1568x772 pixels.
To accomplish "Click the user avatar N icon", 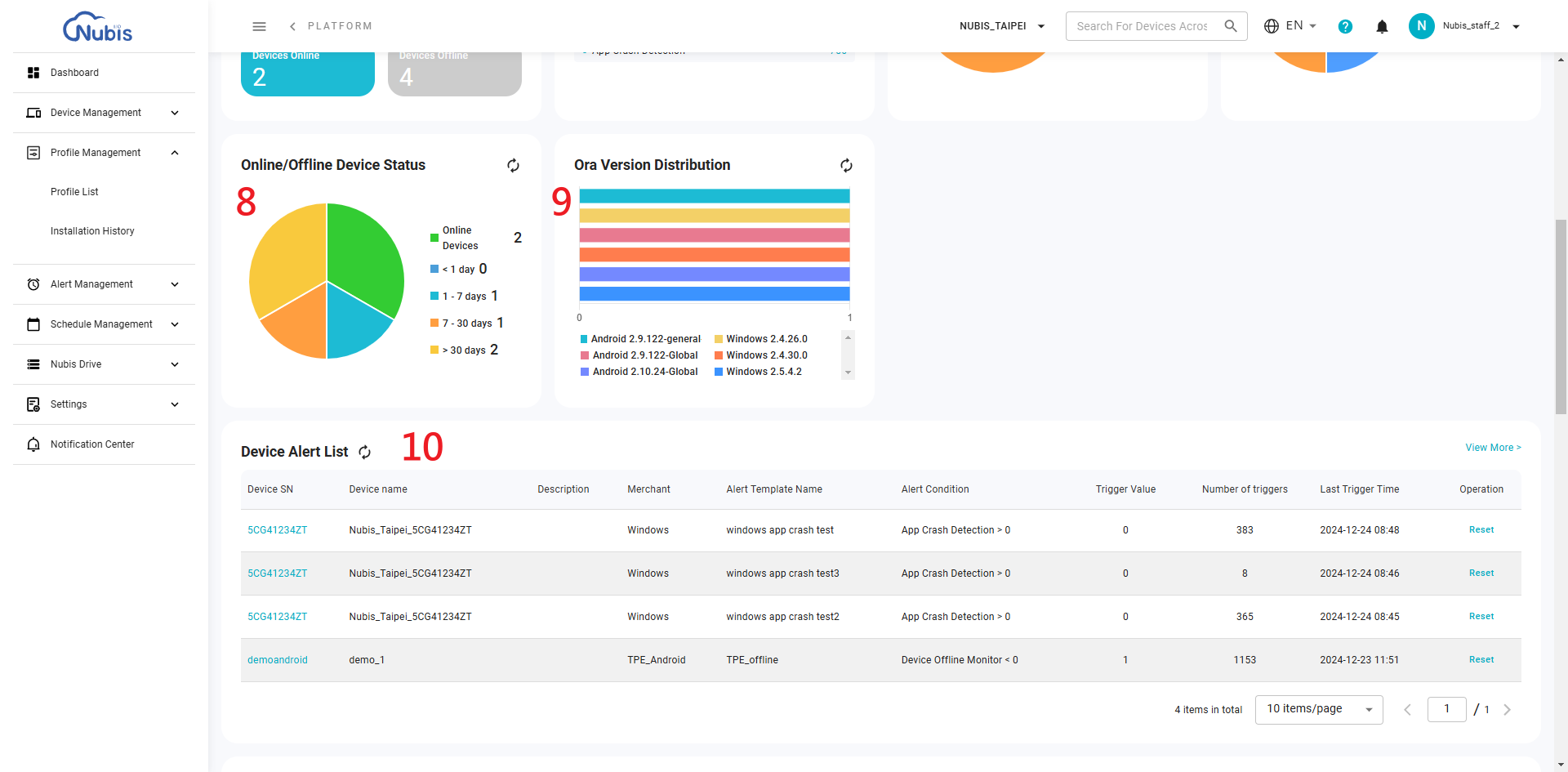I will click(x=1421, y=26).
